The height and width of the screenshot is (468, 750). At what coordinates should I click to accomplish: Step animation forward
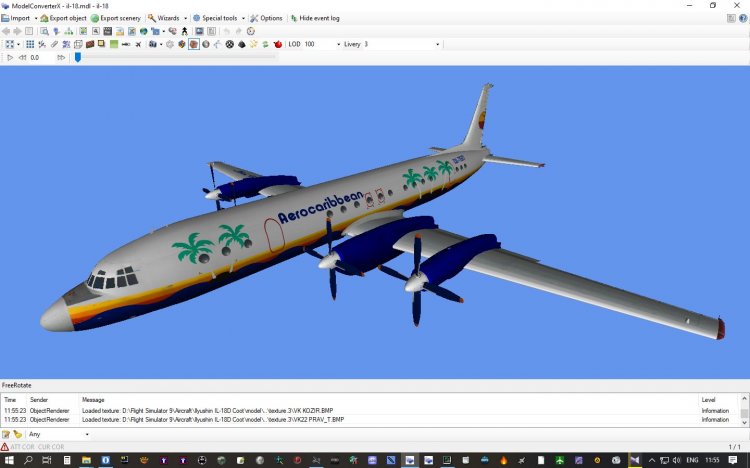pos(61,57)
